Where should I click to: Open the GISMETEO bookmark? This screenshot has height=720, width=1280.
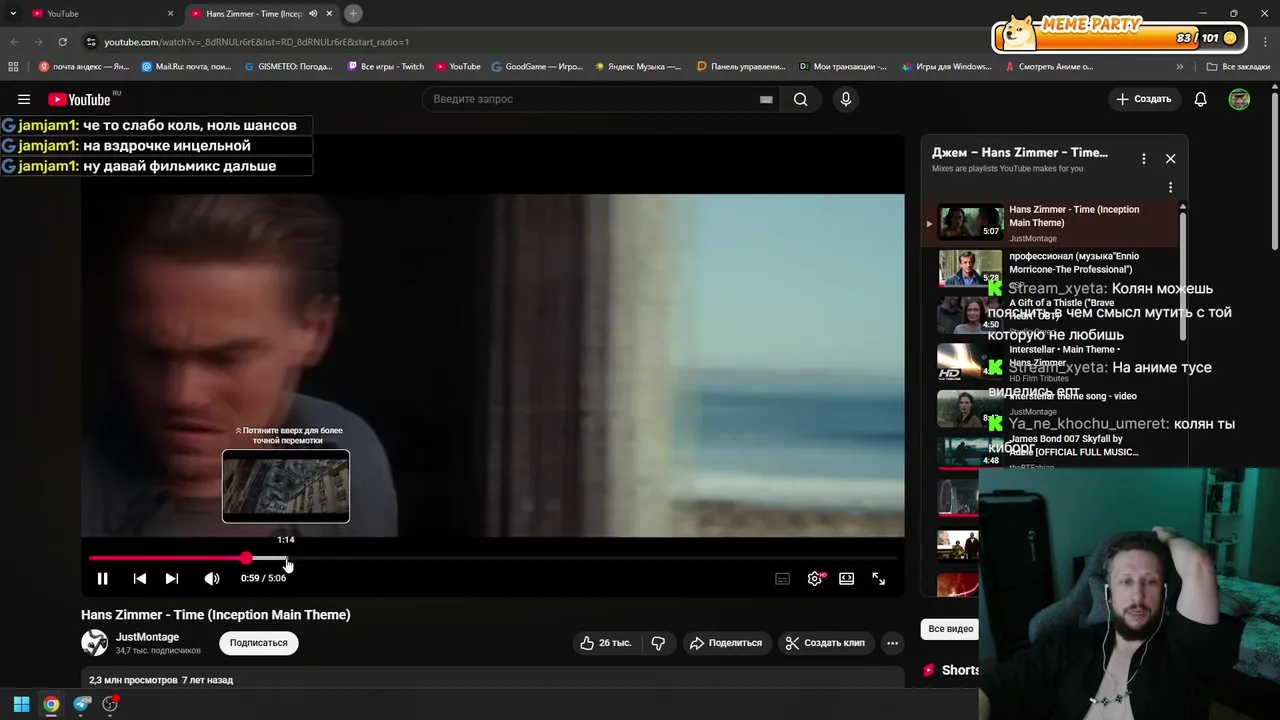289,67
